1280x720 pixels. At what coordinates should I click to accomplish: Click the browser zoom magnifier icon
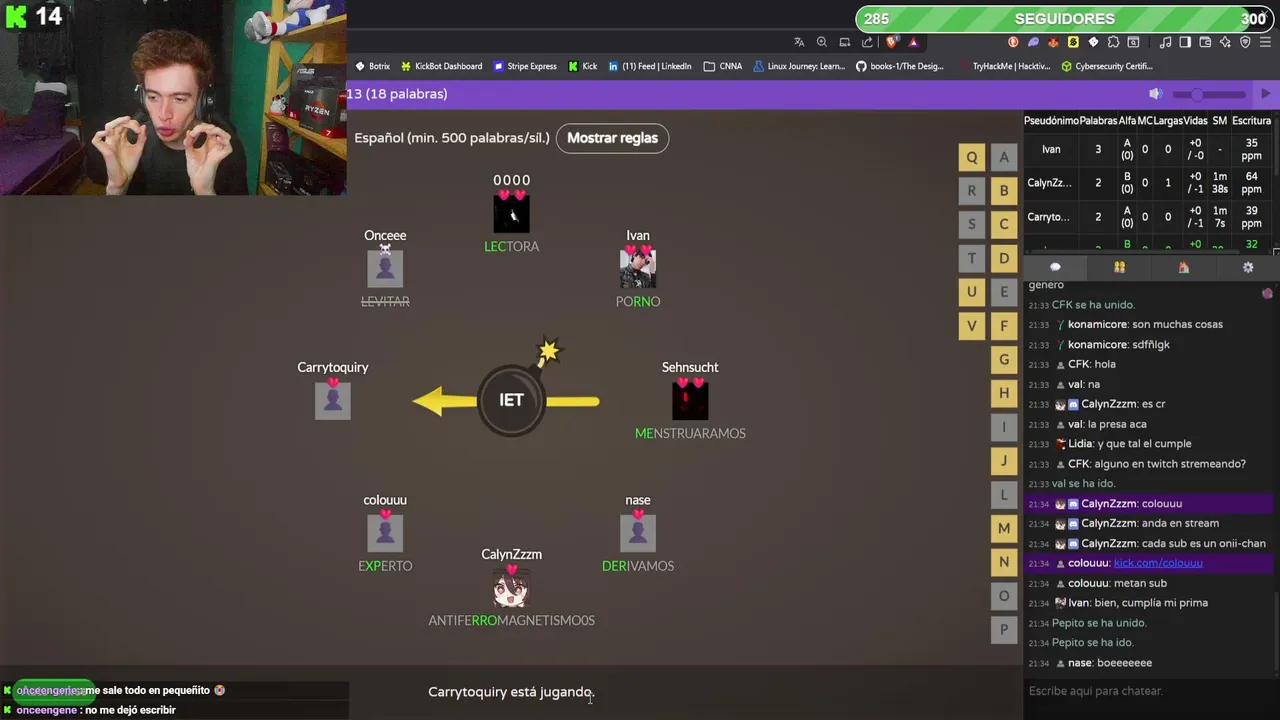coord(822,42)
